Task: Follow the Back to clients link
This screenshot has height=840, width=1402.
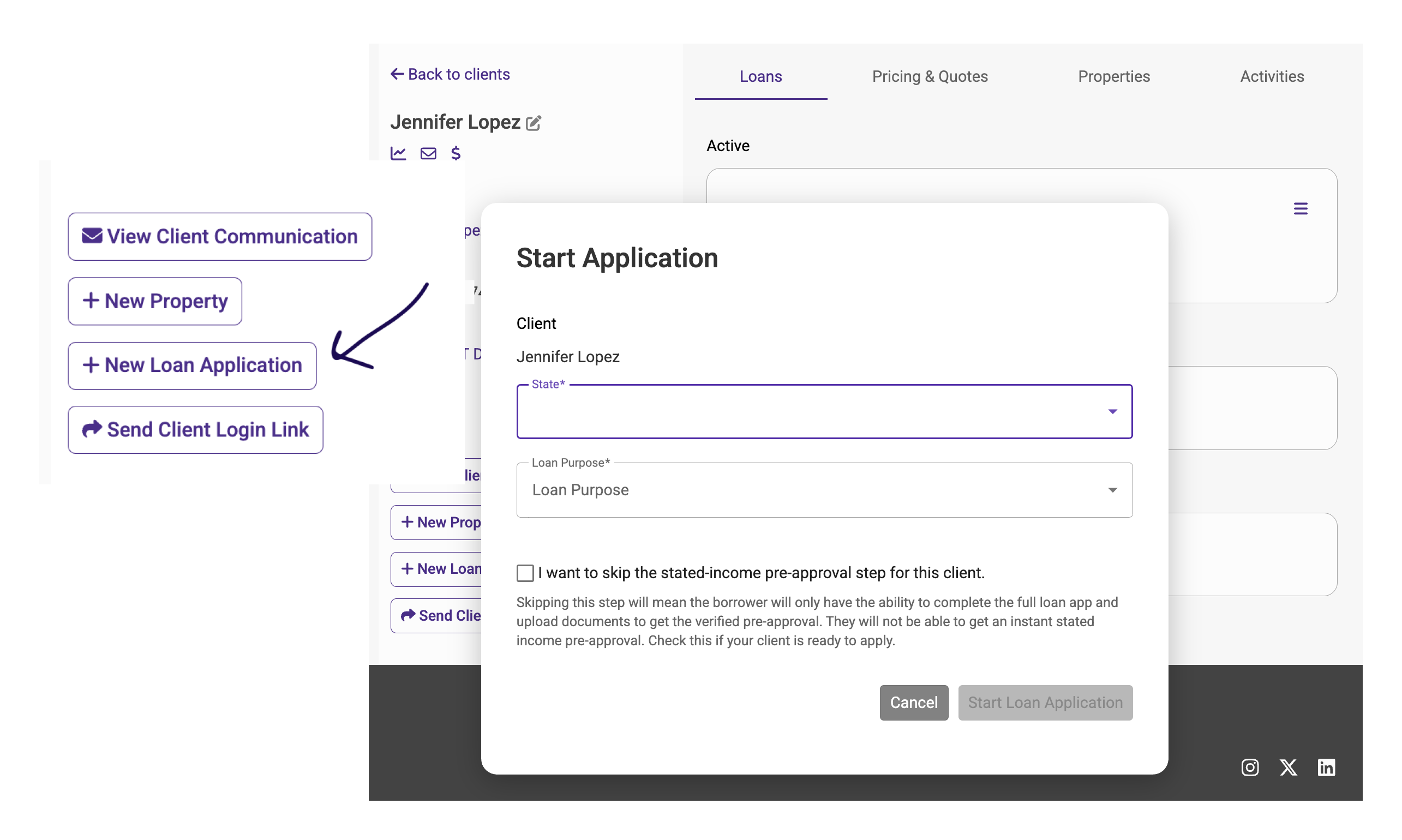Action: (x=451, y=74)
